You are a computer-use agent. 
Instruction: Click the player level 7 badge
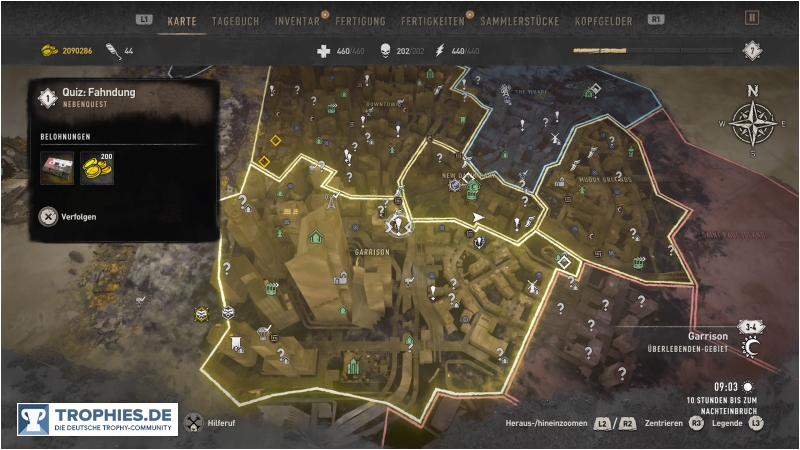pos(752,51)
